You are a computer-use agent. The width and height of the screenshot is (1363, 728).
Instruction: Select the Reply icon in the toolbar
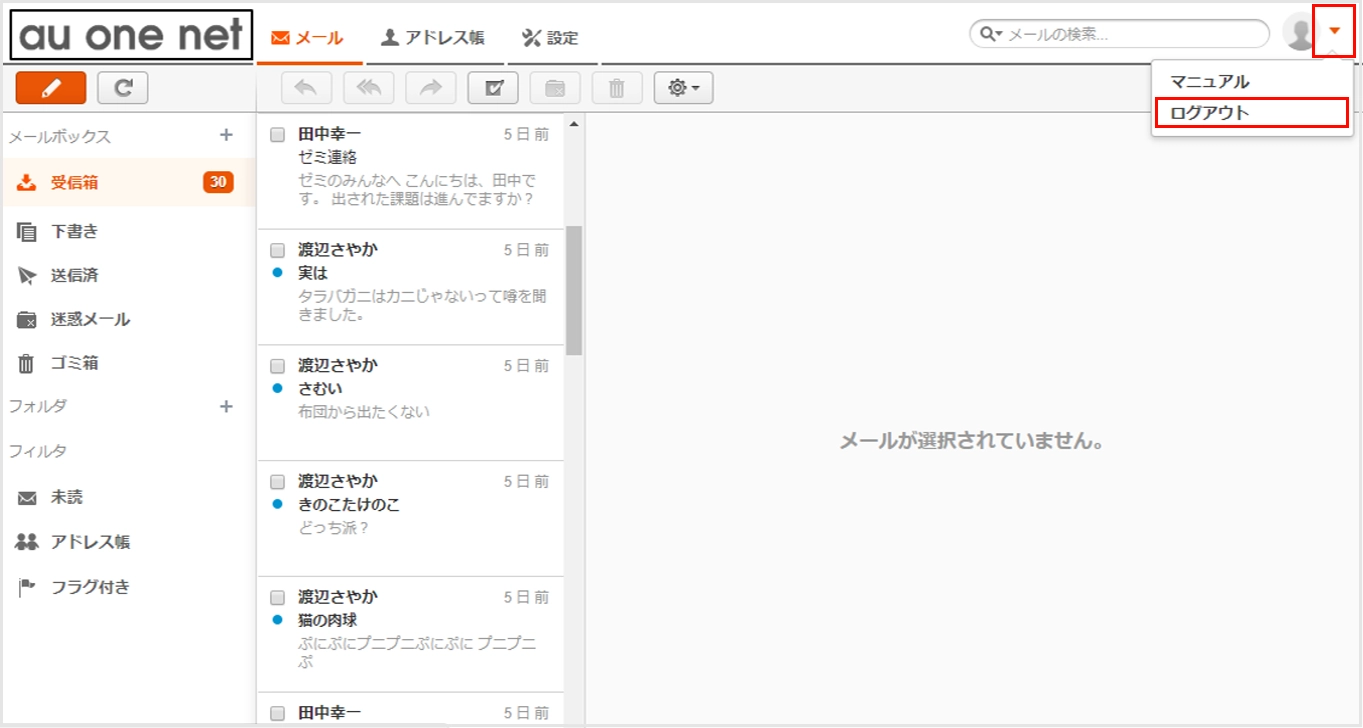[306, 88]
